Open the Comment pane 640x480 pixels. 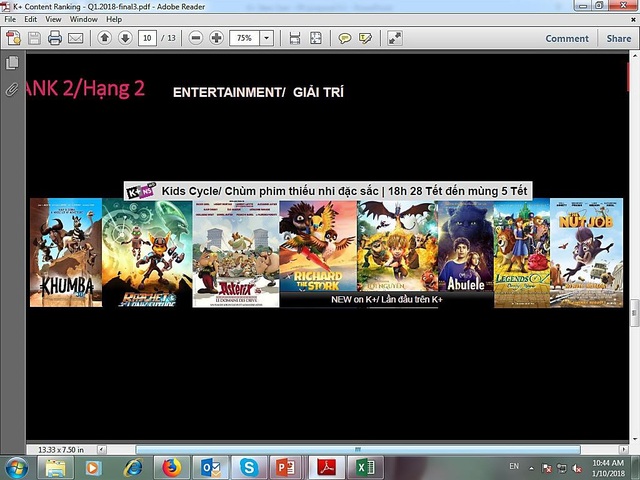[566, 38]
